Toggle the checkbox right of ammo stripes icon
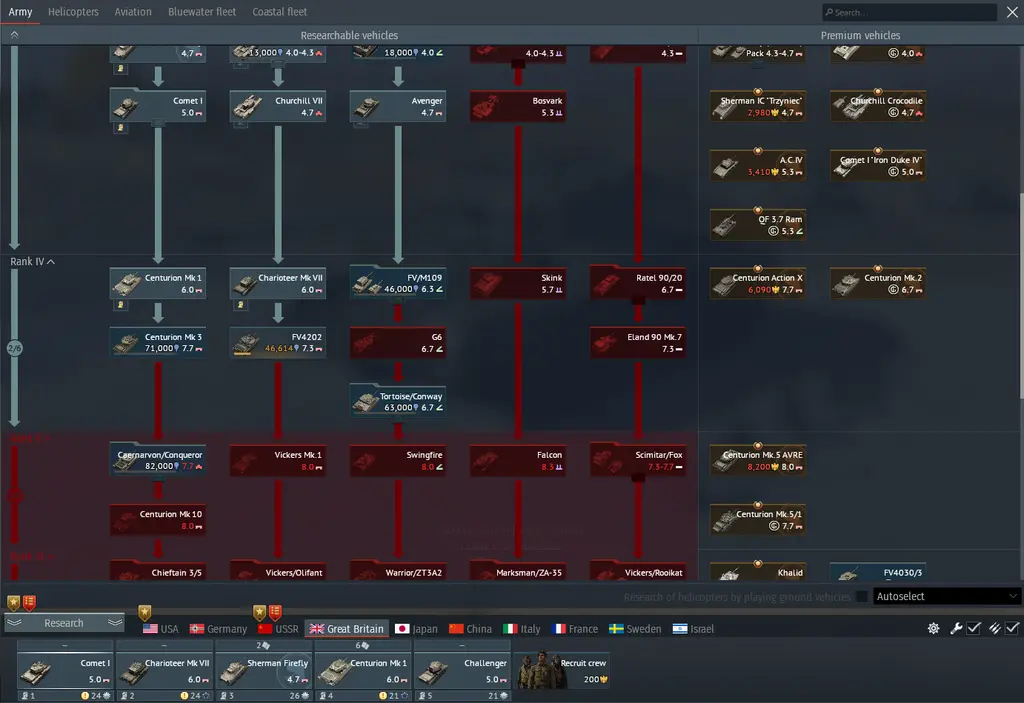This screenshot has height=703, width=1024. (1012, 628)
